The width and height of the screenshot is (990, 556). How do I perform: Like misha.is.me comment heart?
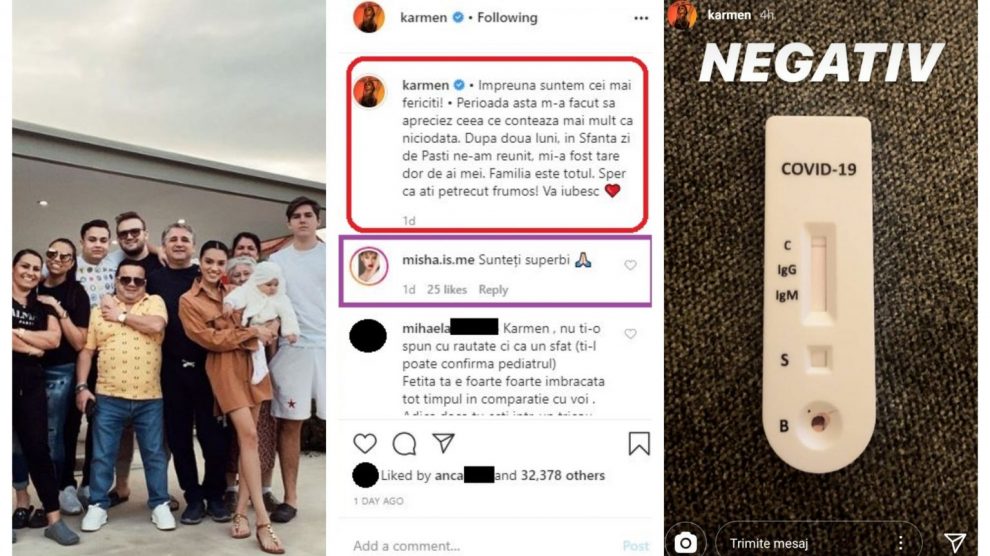coord(630,265)
